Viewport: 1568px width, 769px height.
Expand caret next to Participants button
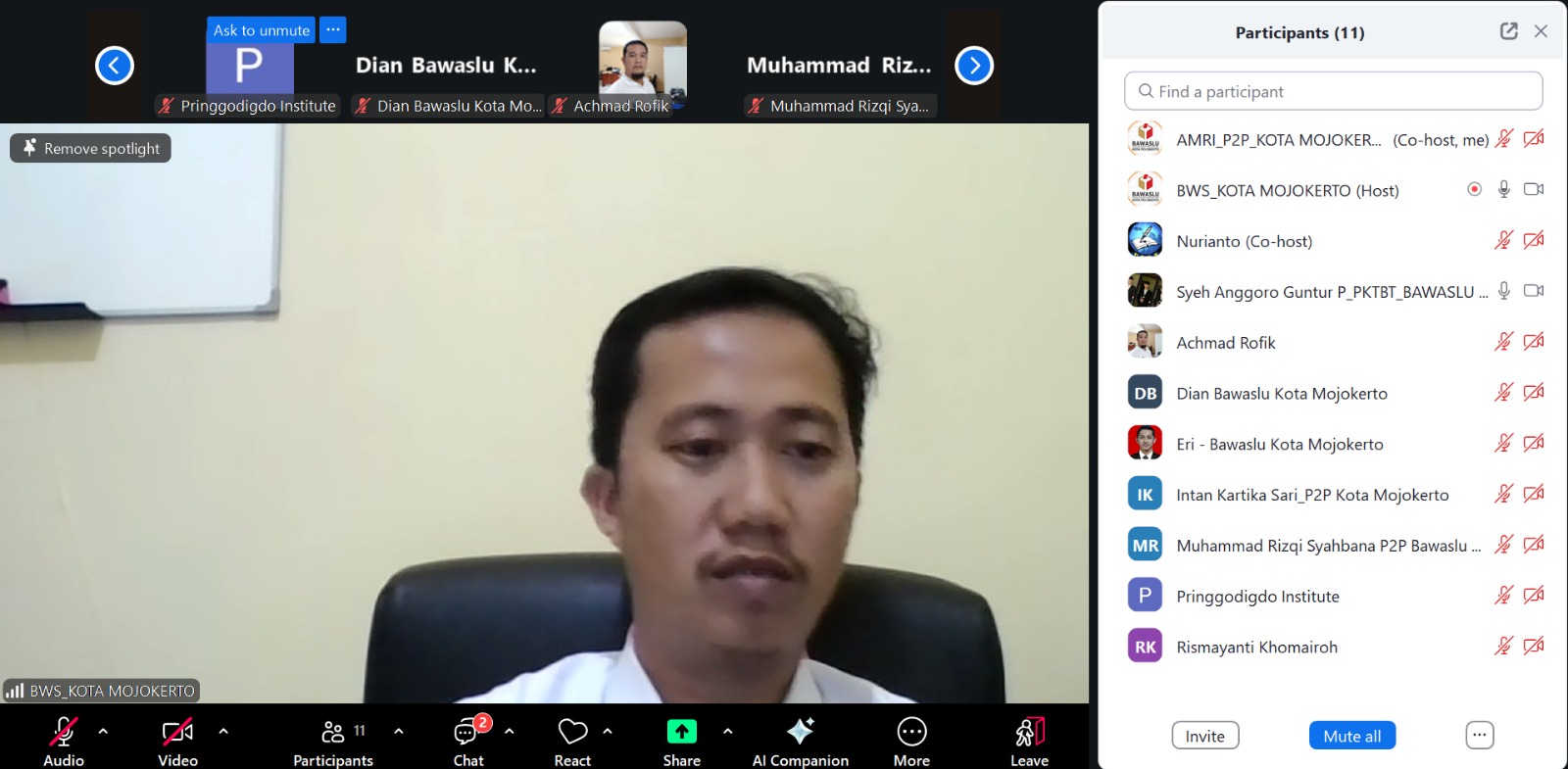click(x=398, y=731)
